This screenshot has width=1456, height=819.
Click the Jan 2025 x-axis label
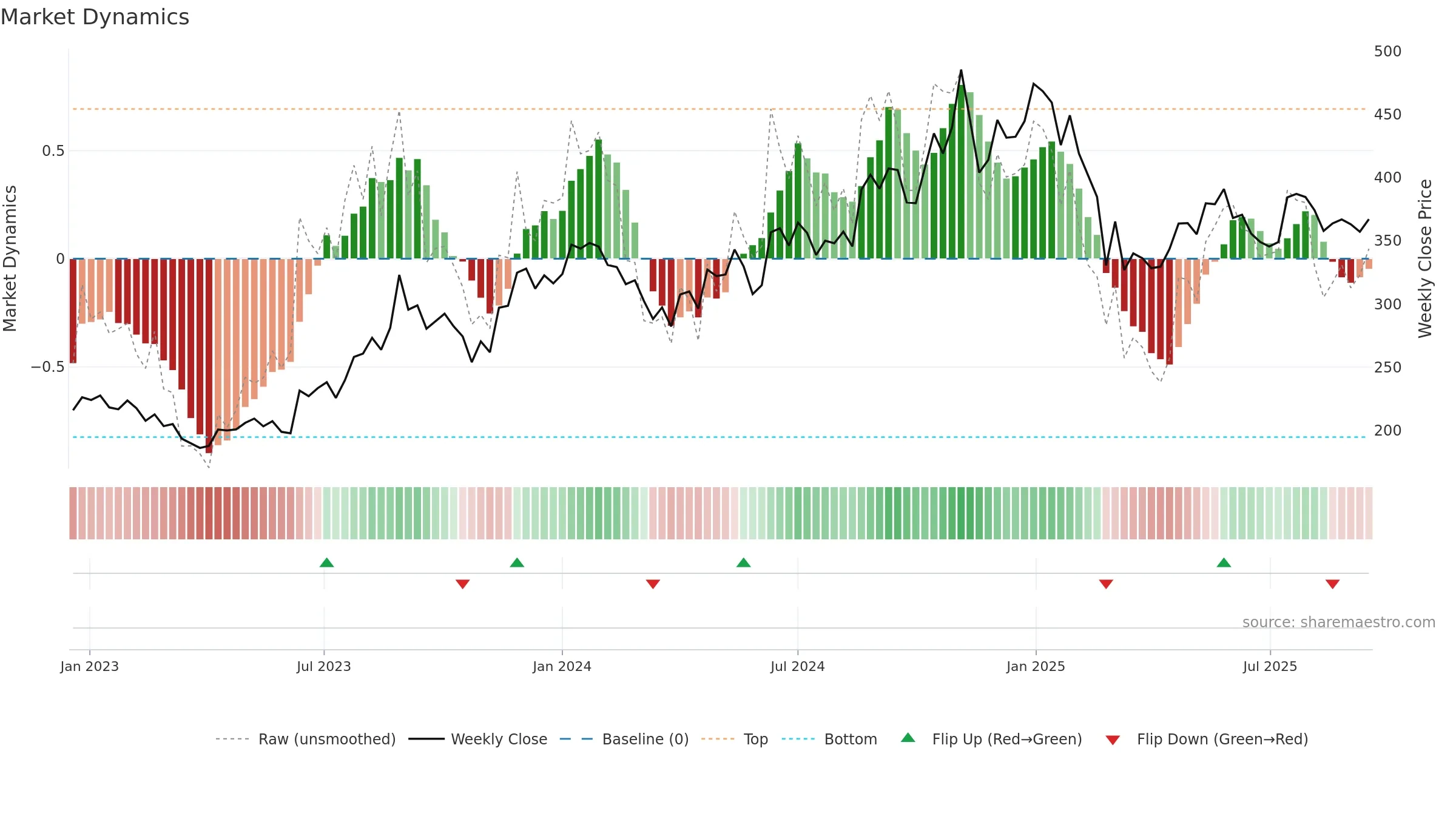[1036, 666]
